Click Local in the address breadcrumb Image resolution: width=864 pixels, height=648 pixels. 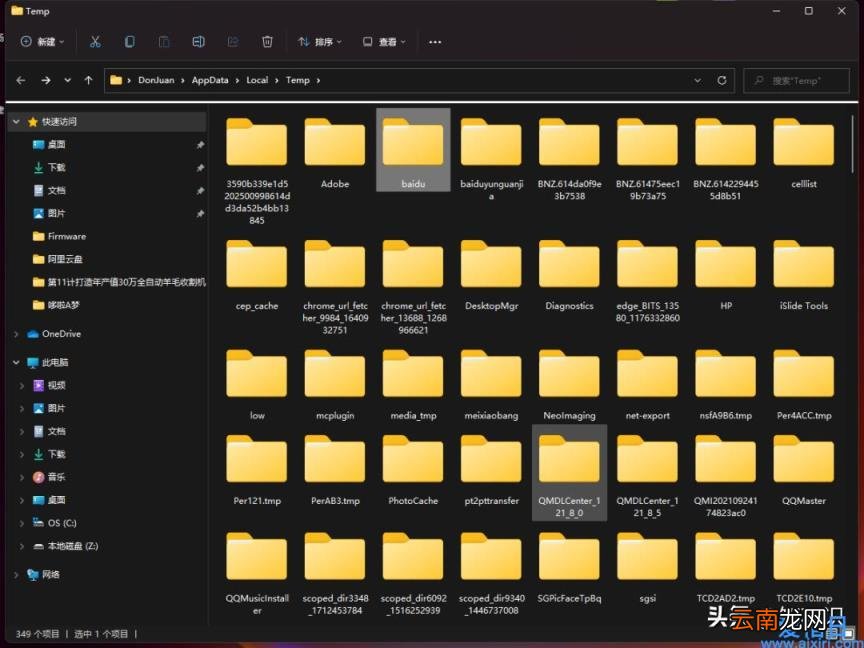[257, 80]
